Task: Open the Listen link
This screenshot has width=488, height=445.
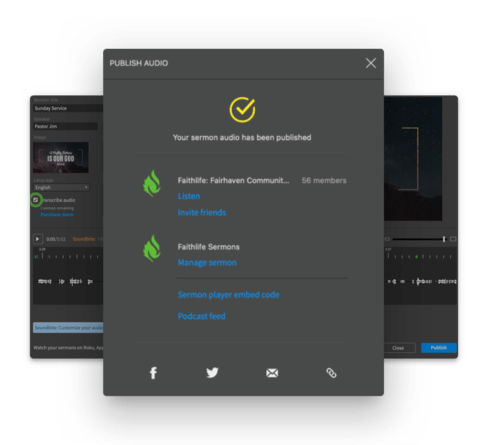Action: point(189,196)
